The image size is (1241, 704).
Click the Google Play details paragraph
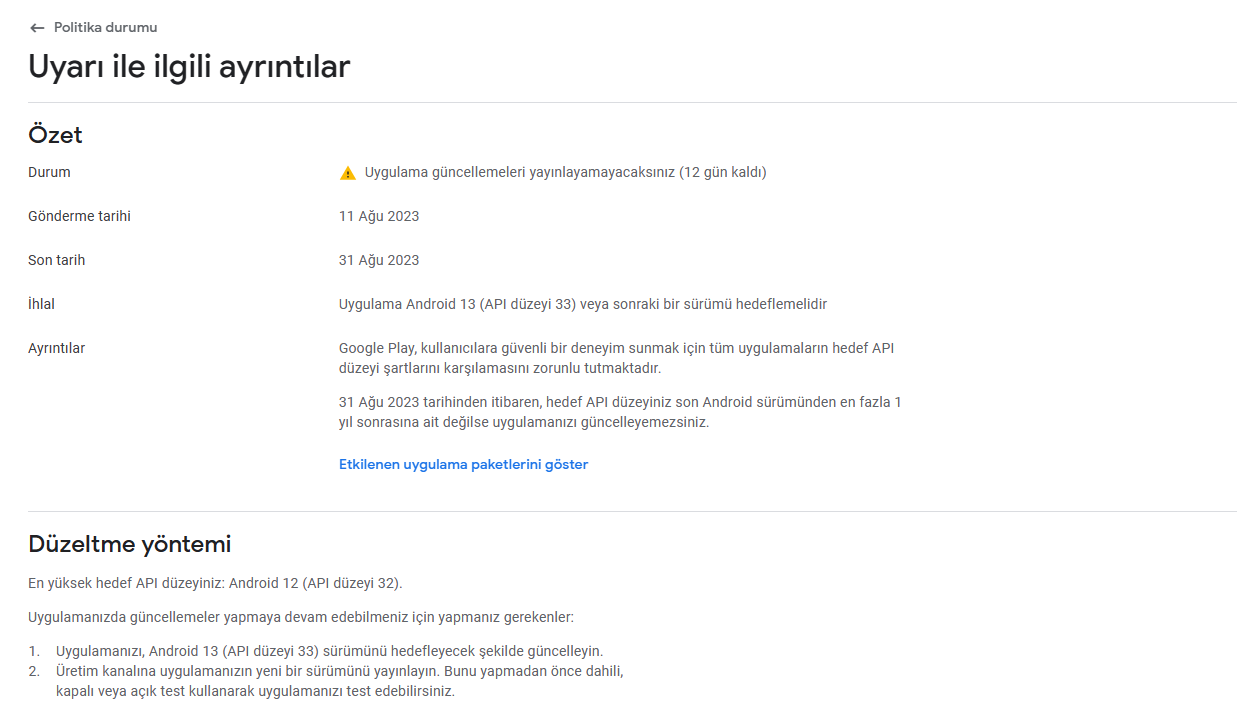(616, 358)
